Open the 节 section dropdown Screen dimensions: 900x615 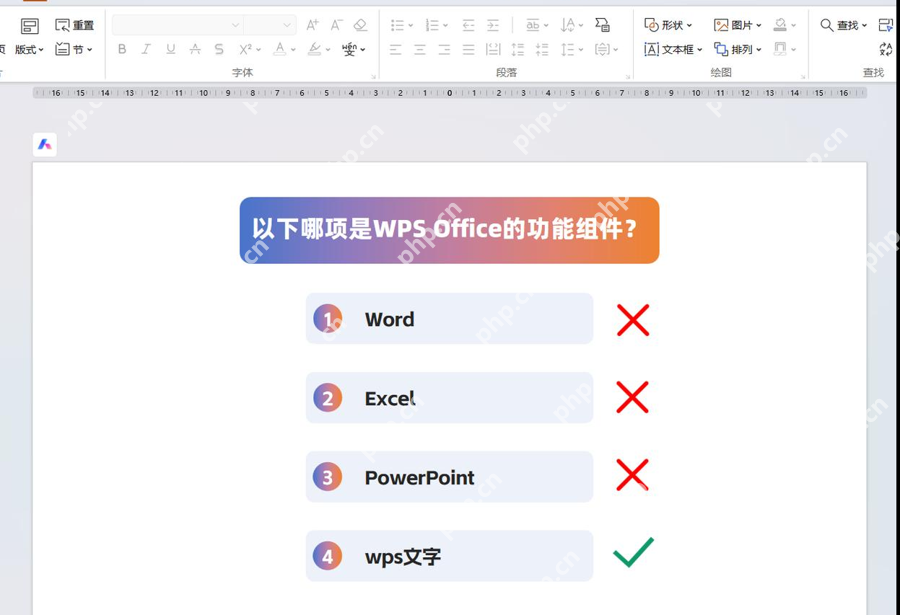74,49
